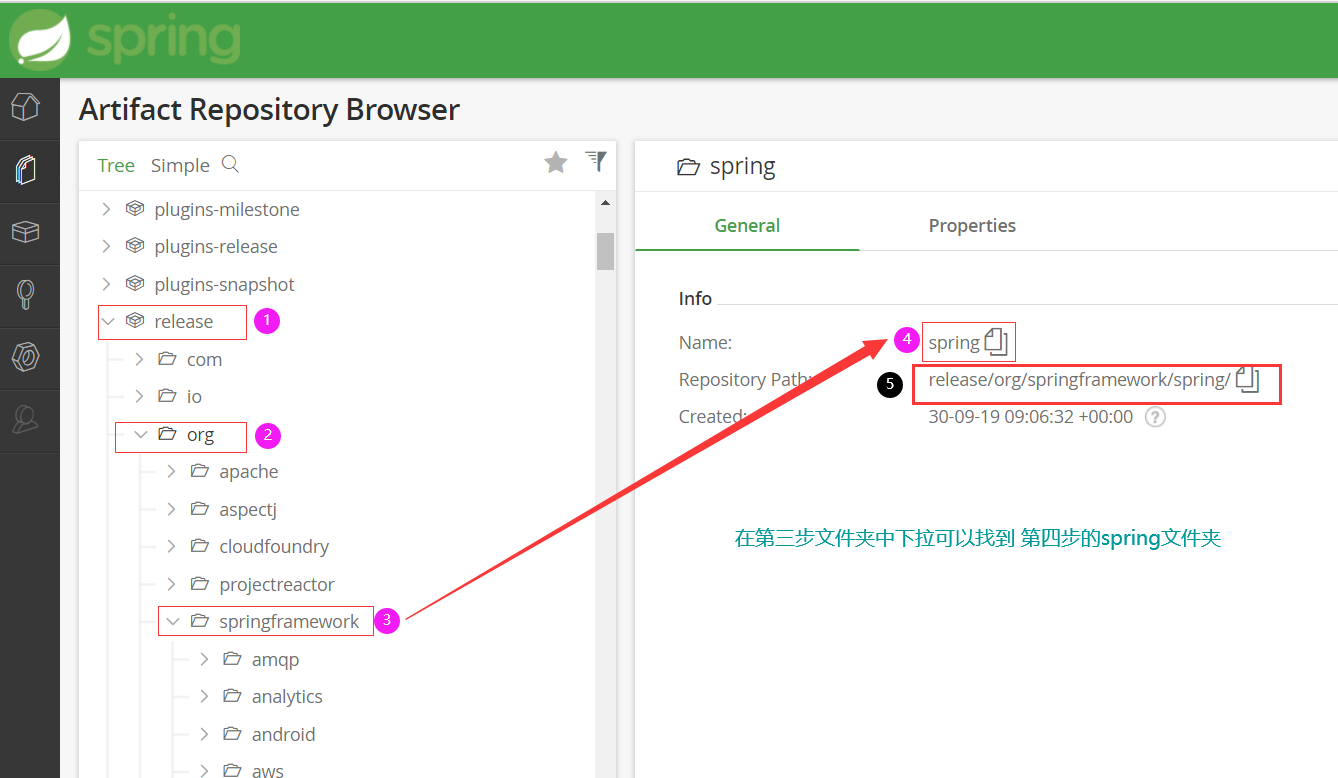Viewport: 1338px width, 778px height.
Task: Select the aws folder label
Action: point(268,770)
